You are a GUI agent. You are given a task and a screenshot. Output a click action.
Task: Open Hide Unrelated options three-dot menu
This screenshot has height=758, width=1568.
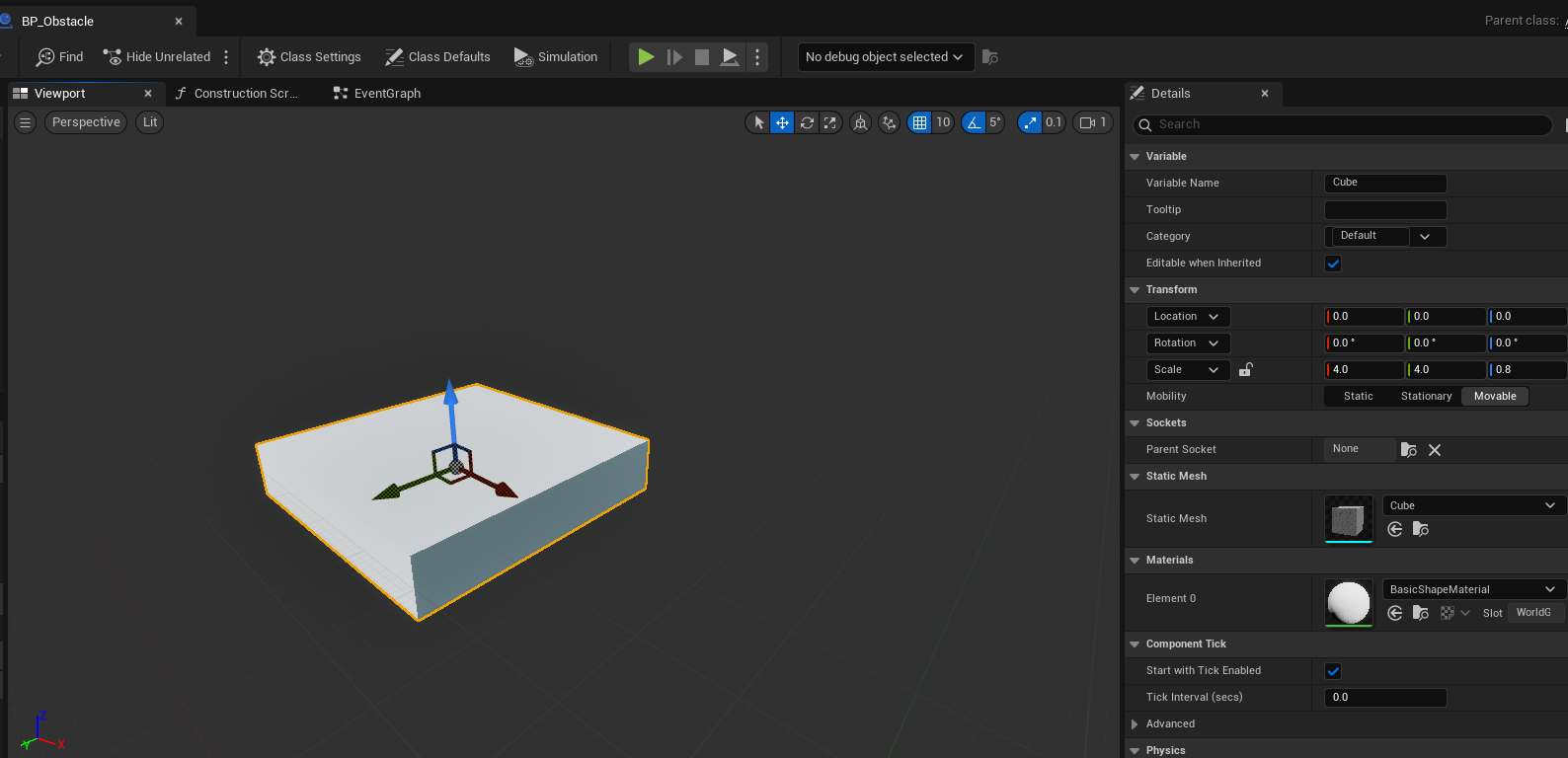coord(226,57)
